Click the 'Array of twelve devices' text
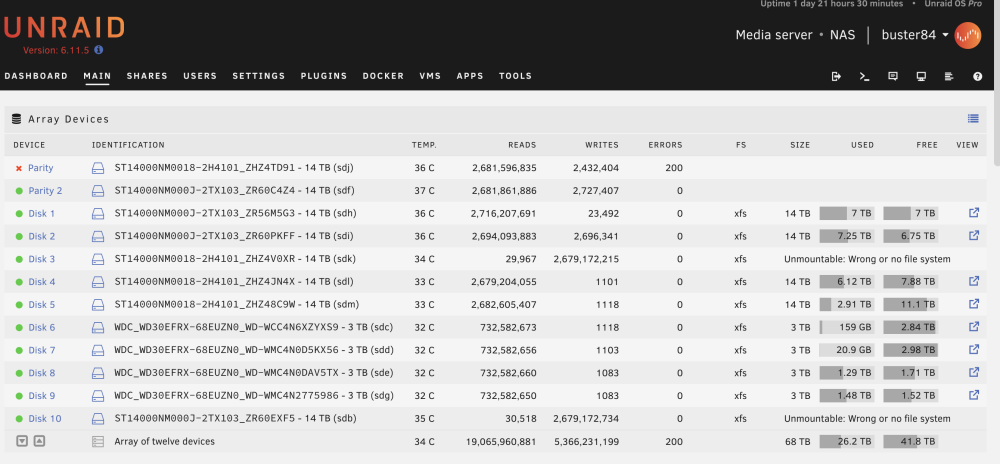Viewport: 1000px width, 464px height. 165,442
